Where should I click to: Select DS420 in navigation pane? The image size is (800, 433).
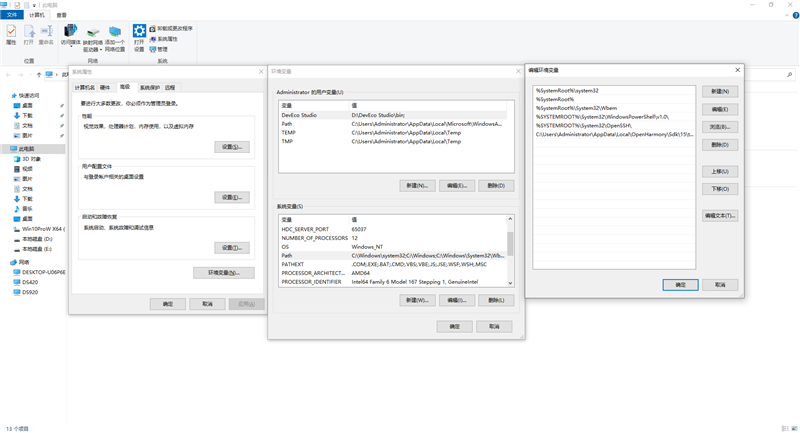pyautogui.click(x=26, y=282)
